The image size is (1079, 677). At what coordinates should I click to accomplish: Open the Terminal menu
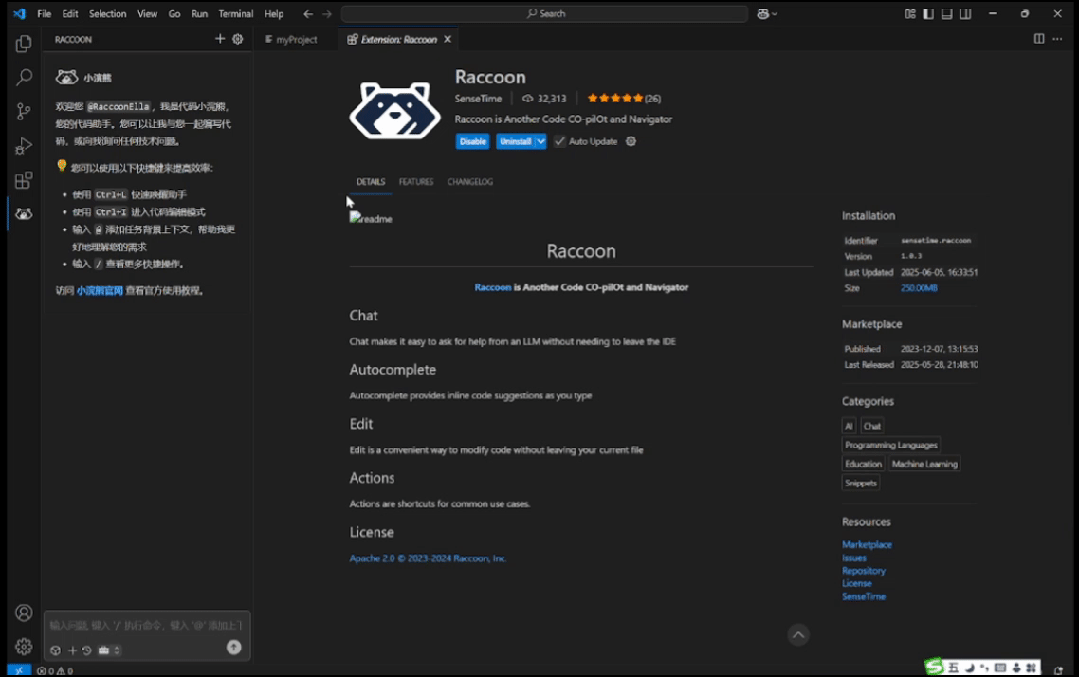tap(235, 14)
